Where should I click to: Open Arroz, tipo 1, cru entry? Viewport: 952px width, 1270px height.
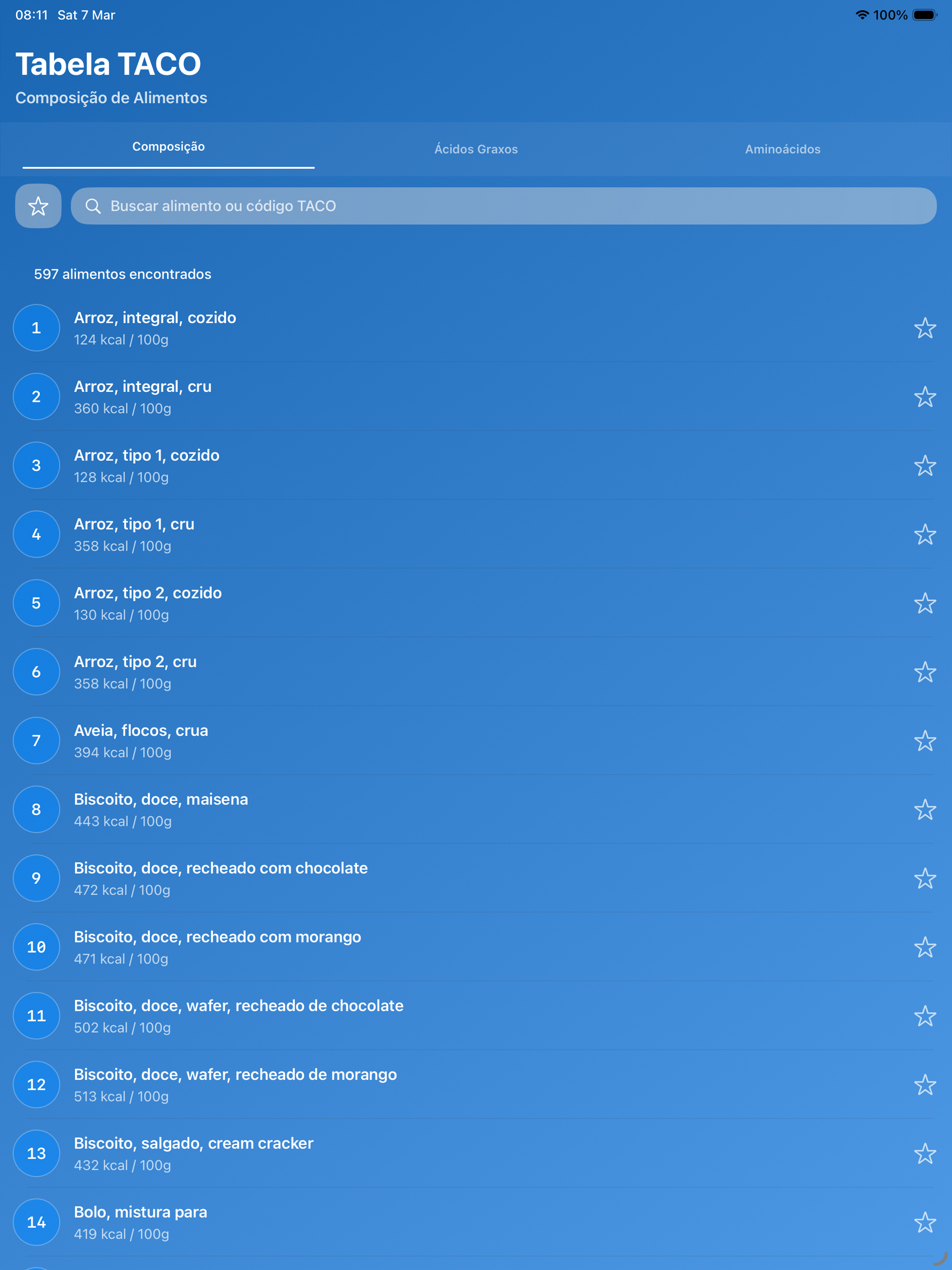click(x=476, y=534)
